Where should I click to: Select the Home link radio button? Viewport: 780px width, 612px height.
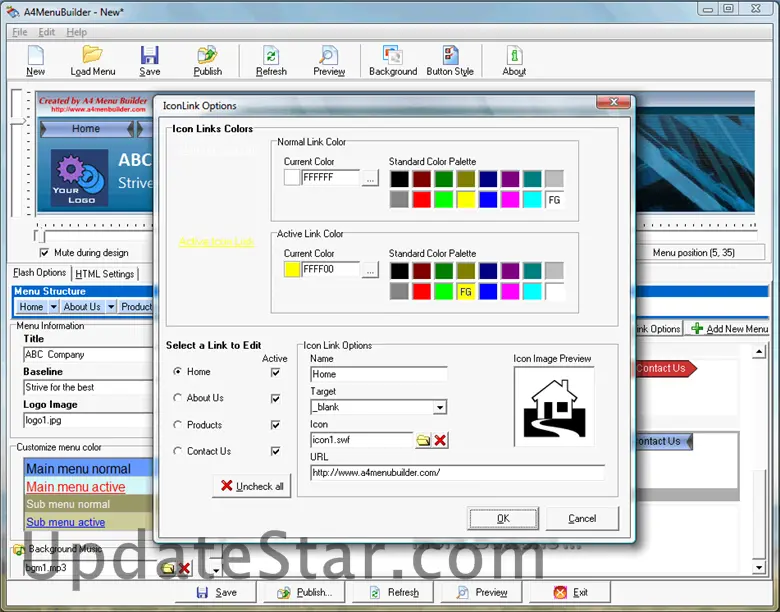click(178, 371)
